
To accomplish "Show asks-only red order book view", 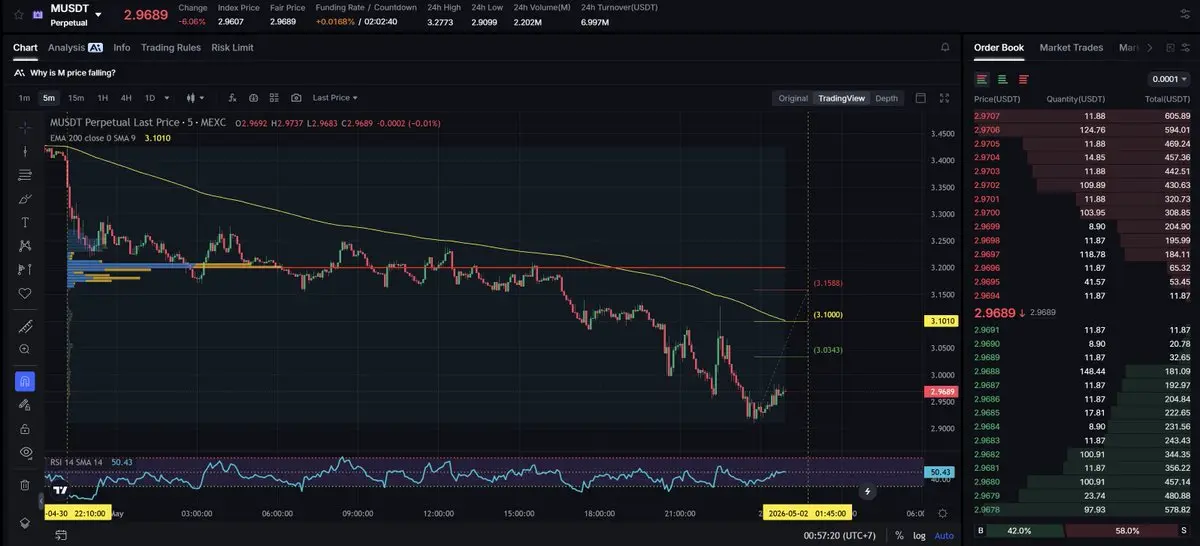I will [x=1023, y=79].
